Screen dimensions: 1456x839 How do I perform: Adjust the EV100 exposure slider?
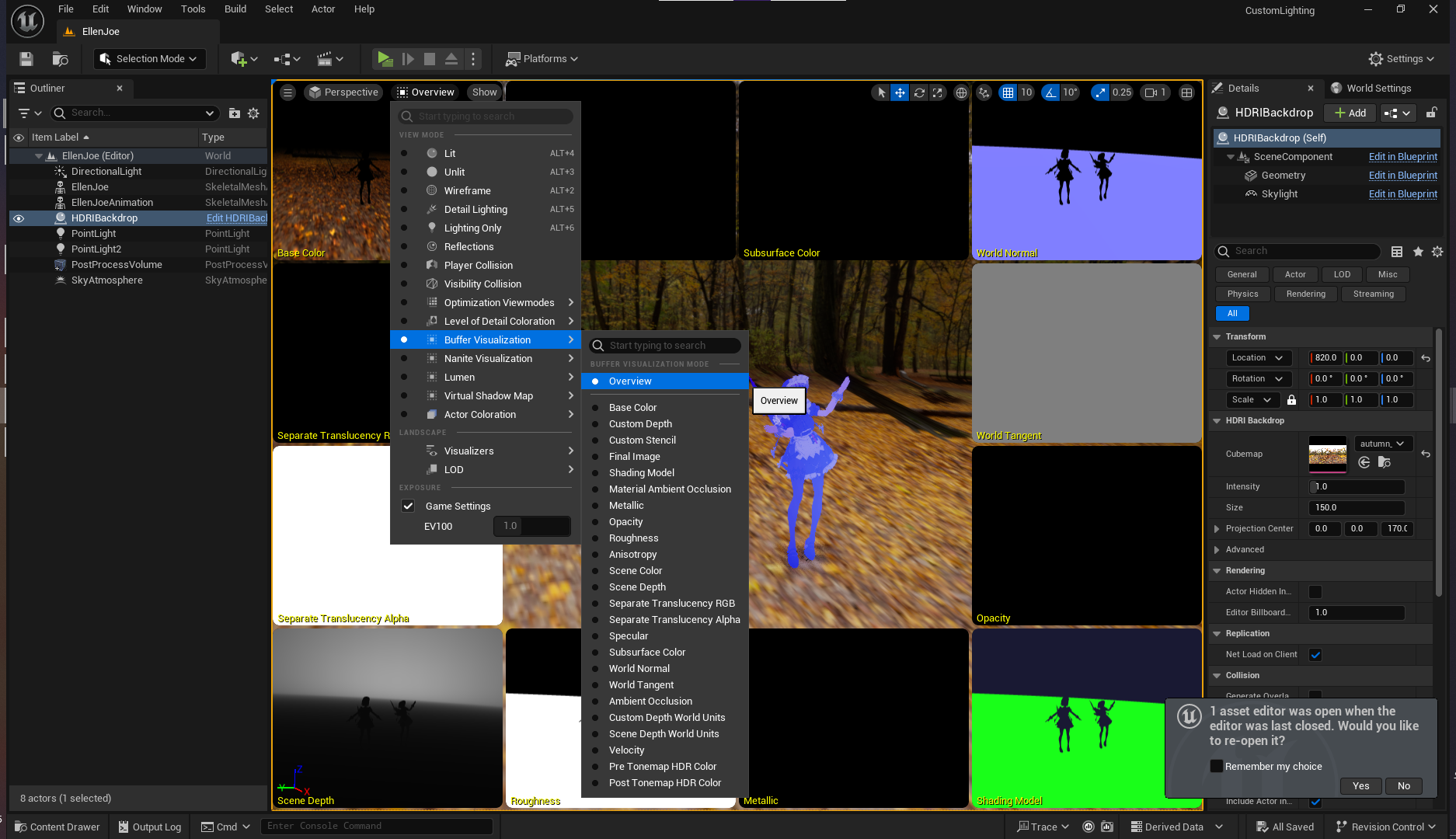pyautogui.click(x=532, y=526)
